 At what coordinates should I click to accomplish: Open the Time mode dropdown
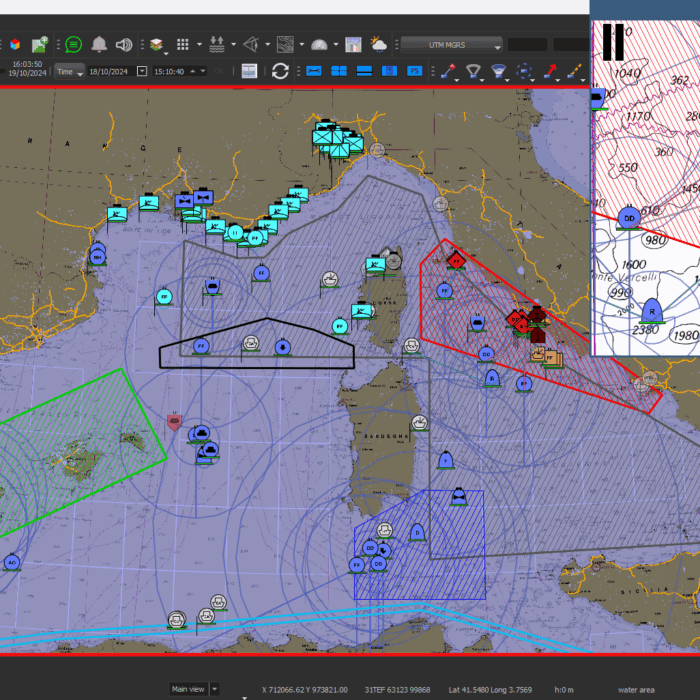[x=70, y=71]
